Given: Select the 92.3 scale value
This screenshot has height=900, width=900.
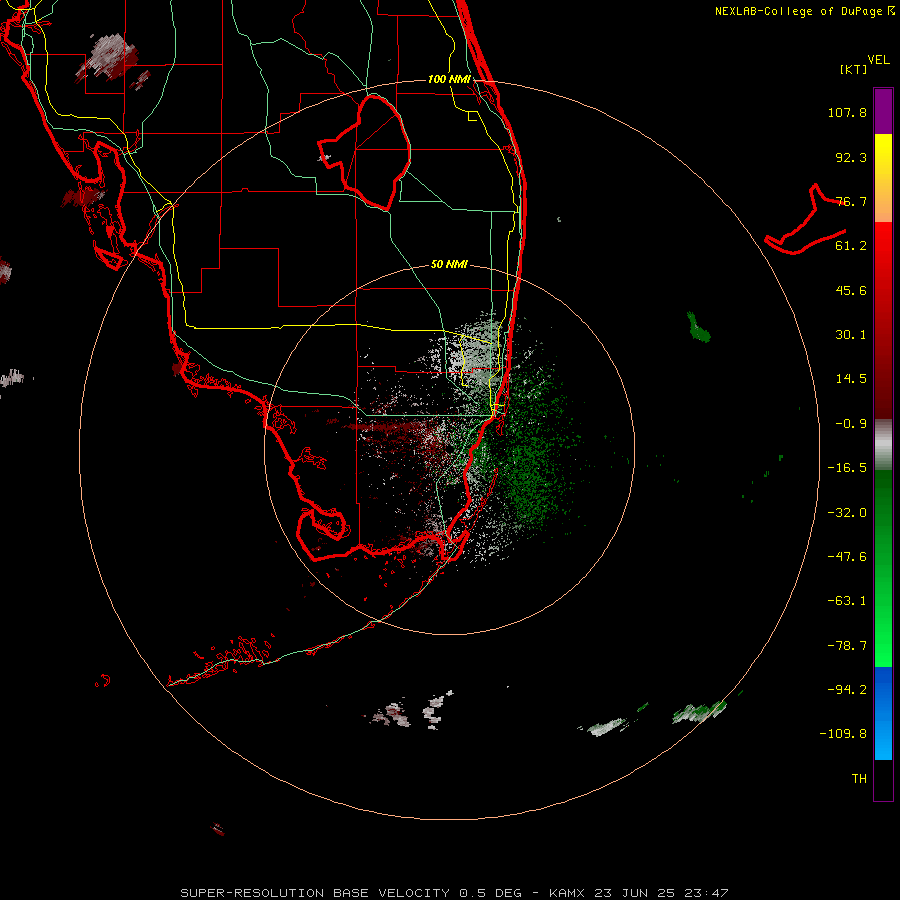Looking at the screenshot, I should point(851,157).
